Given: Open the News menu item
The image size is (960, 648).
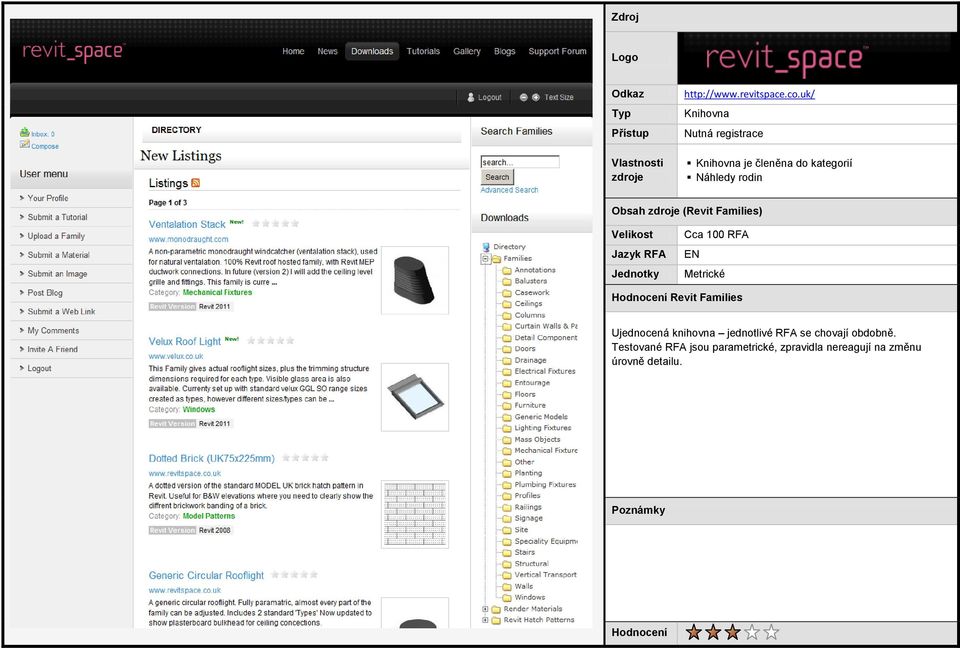Looking at the screenshot, I should 328,51.
